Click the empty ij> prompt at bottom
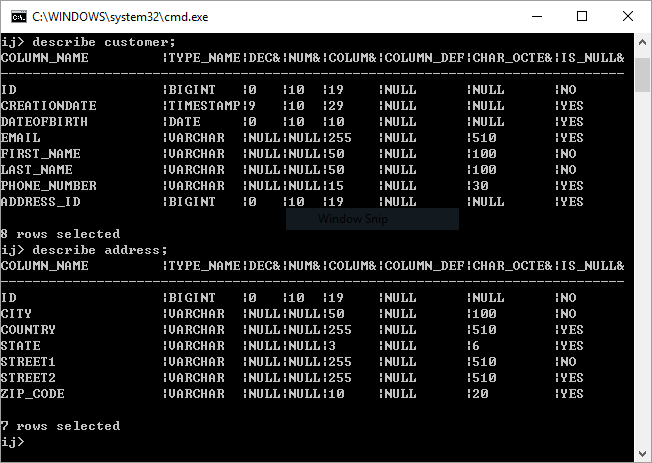This screenshot has width=652, height=463. (13, 442)
